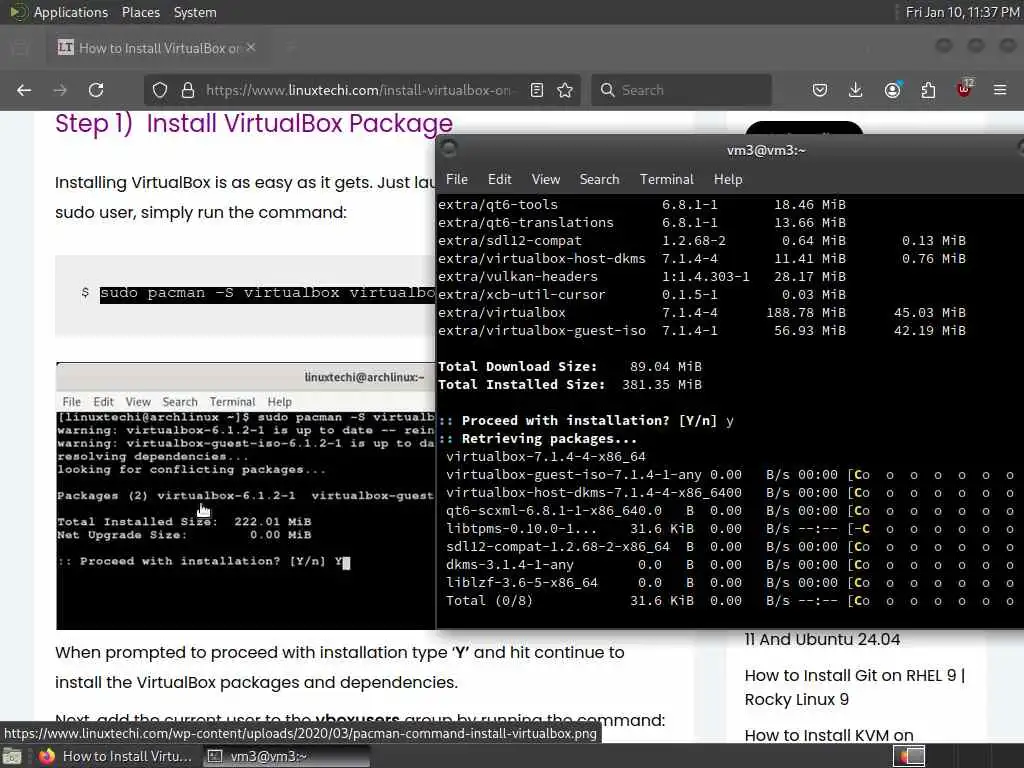Open the vm3 terminal View menu
1024x768 pixels.
coord(545,179)
